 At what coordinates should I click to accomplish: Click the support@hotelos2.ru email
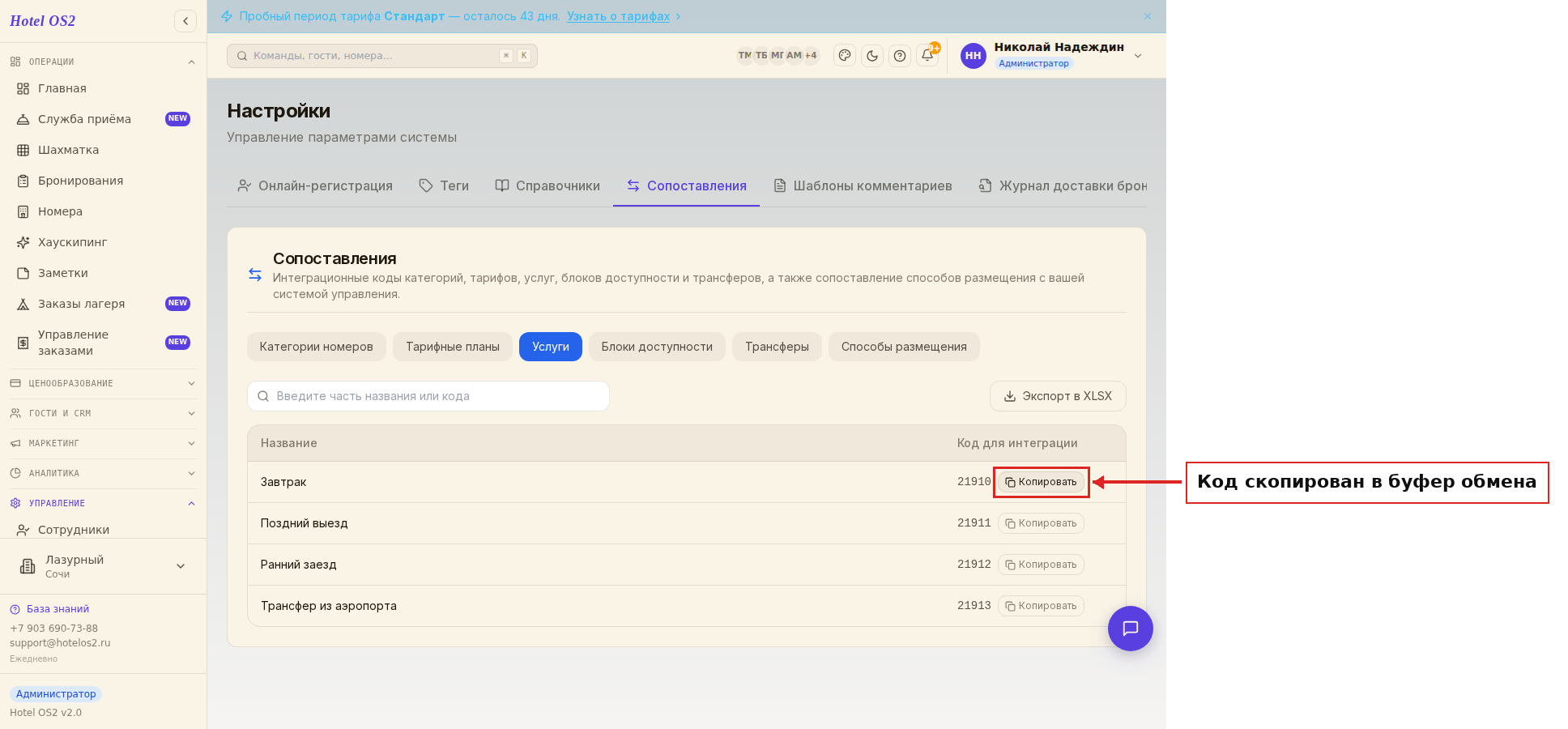coord(60,643)
